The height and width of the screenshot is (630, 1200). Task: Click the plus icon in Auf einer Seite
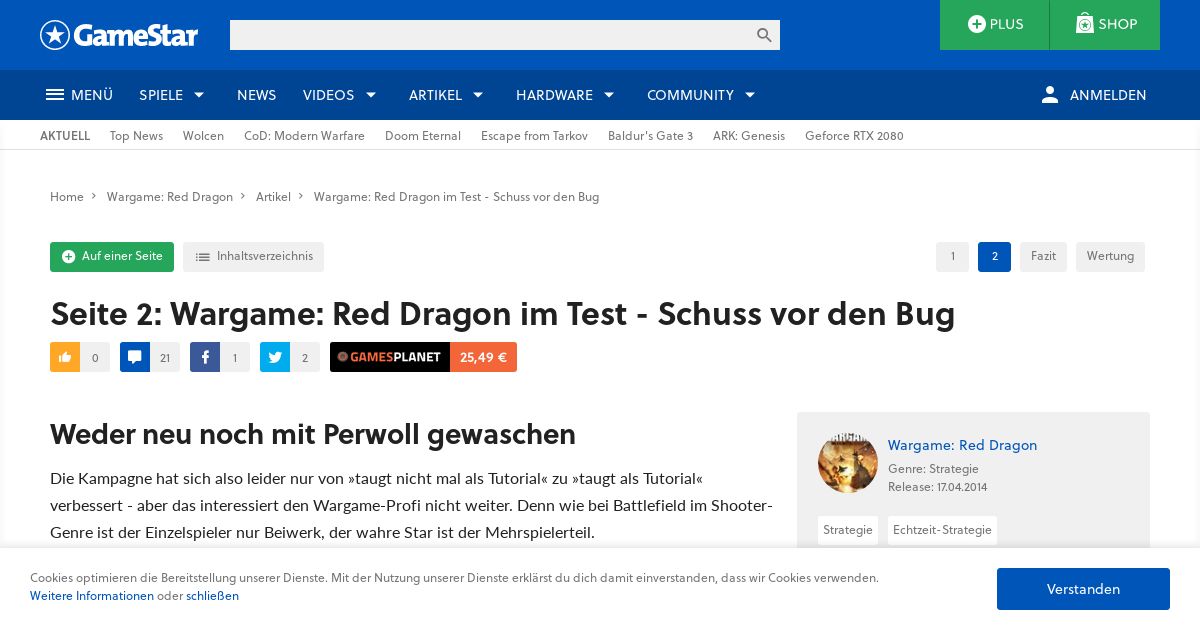pyautogui.click(x=68, y=257)
